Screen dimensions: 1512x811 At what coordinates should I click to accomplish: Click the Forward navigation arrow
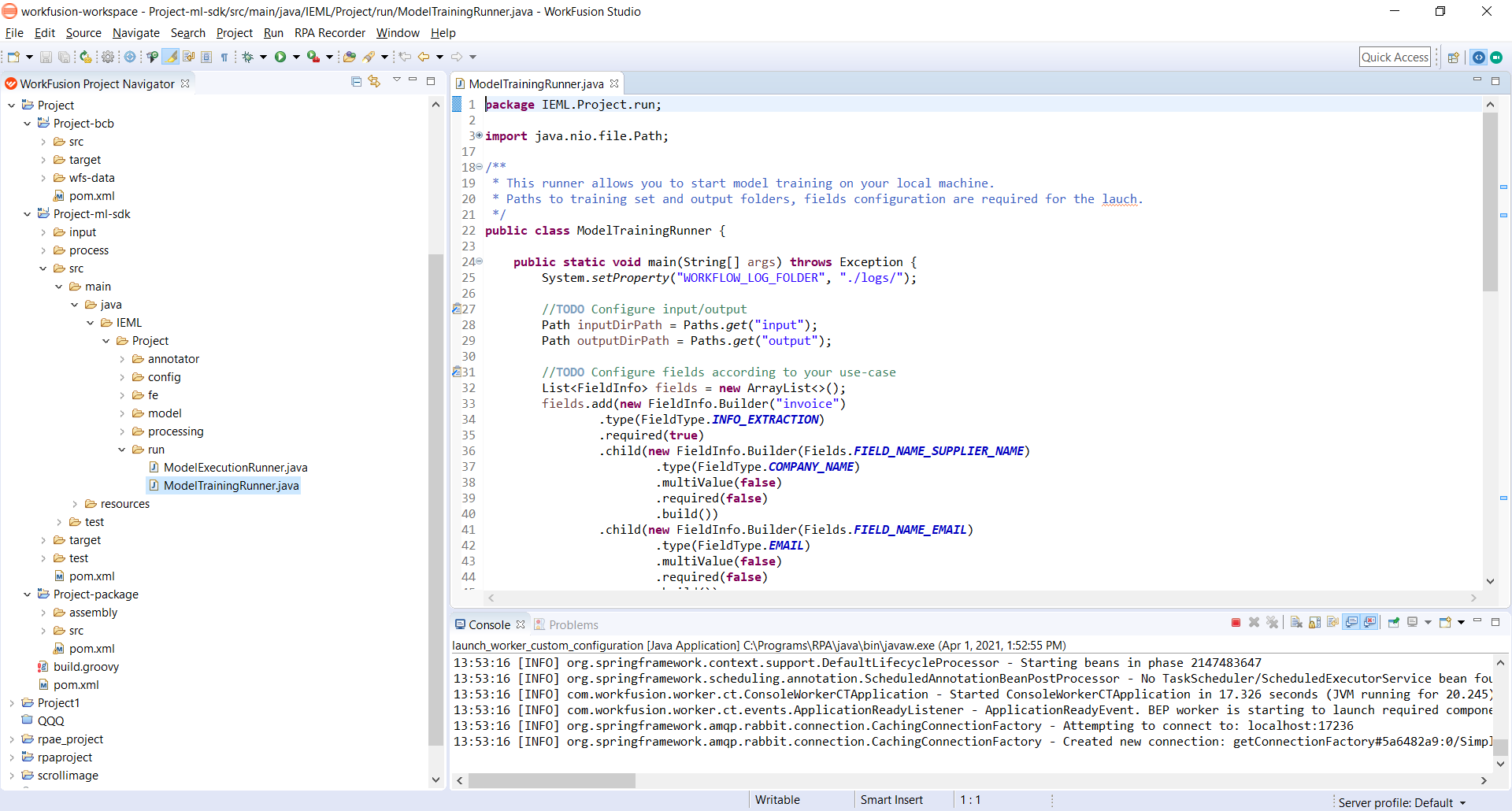click(457, 57)
